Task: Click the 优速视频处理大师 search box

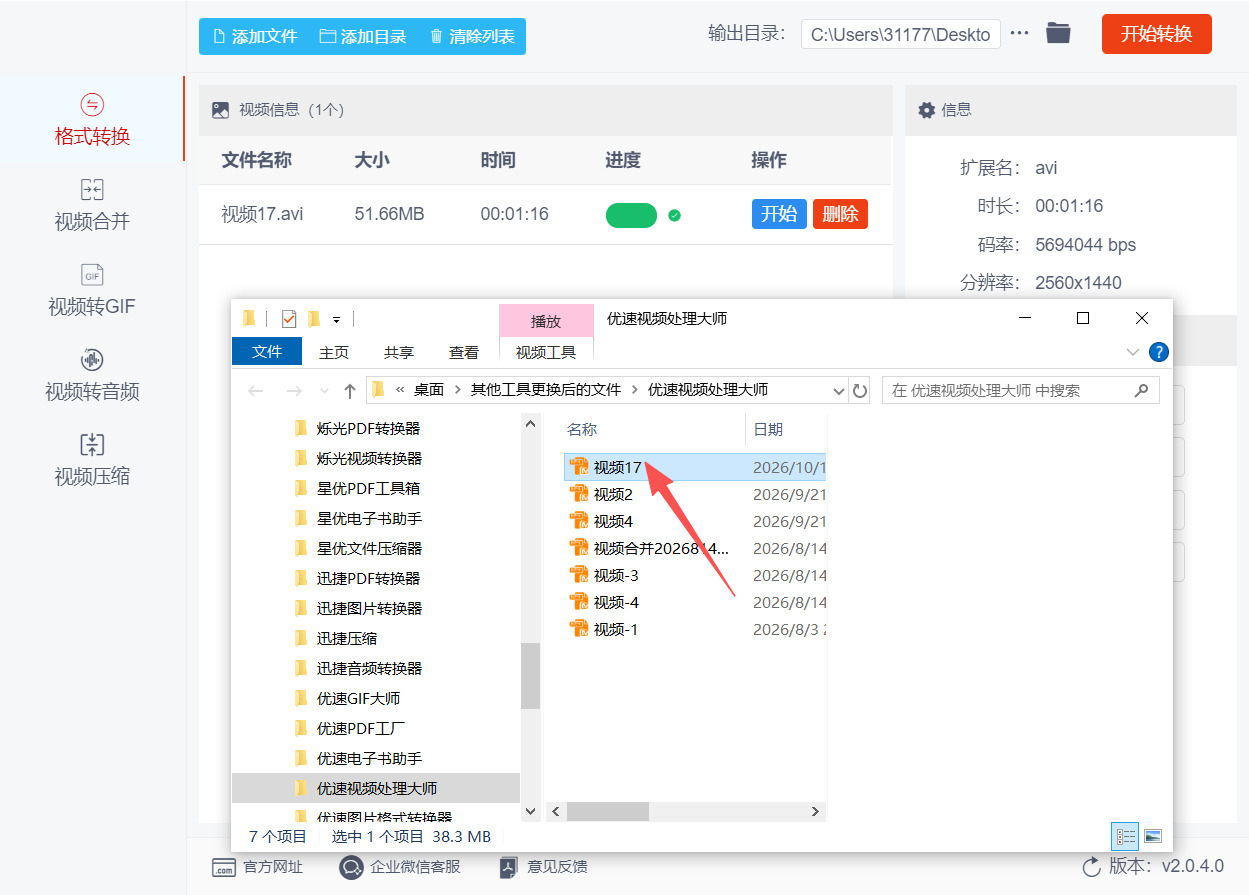Action: point(1020,390)
